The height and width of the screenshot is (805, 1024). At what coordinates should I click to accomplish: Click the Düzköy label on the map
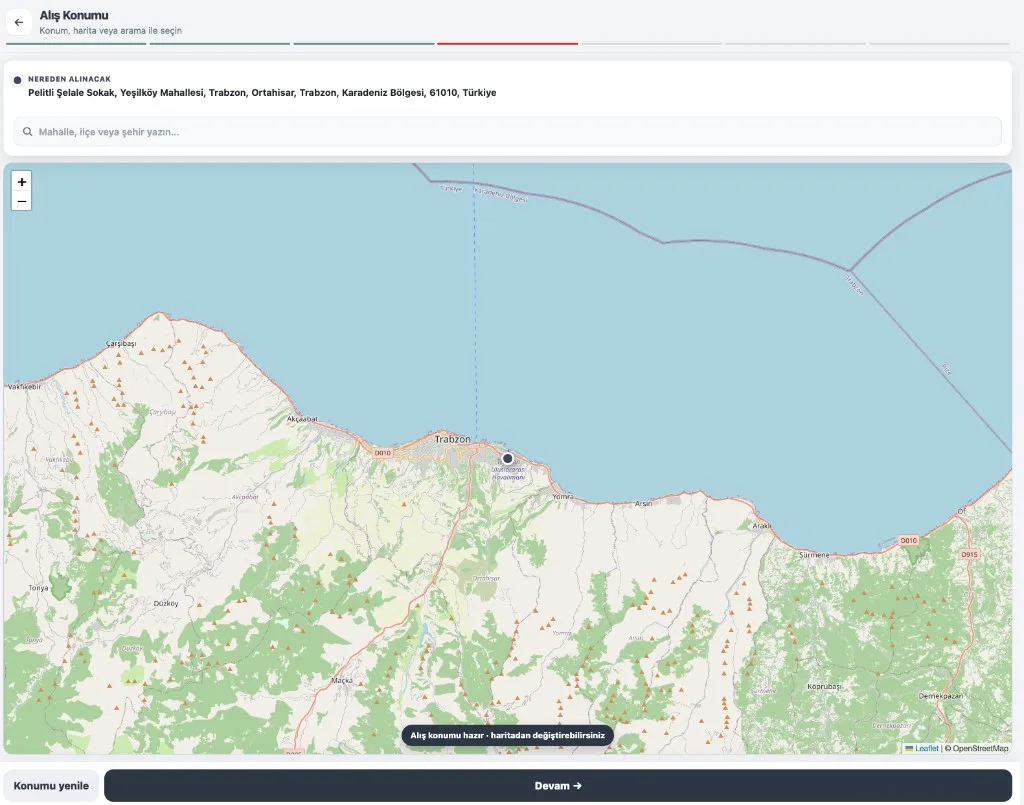[166, 603]
